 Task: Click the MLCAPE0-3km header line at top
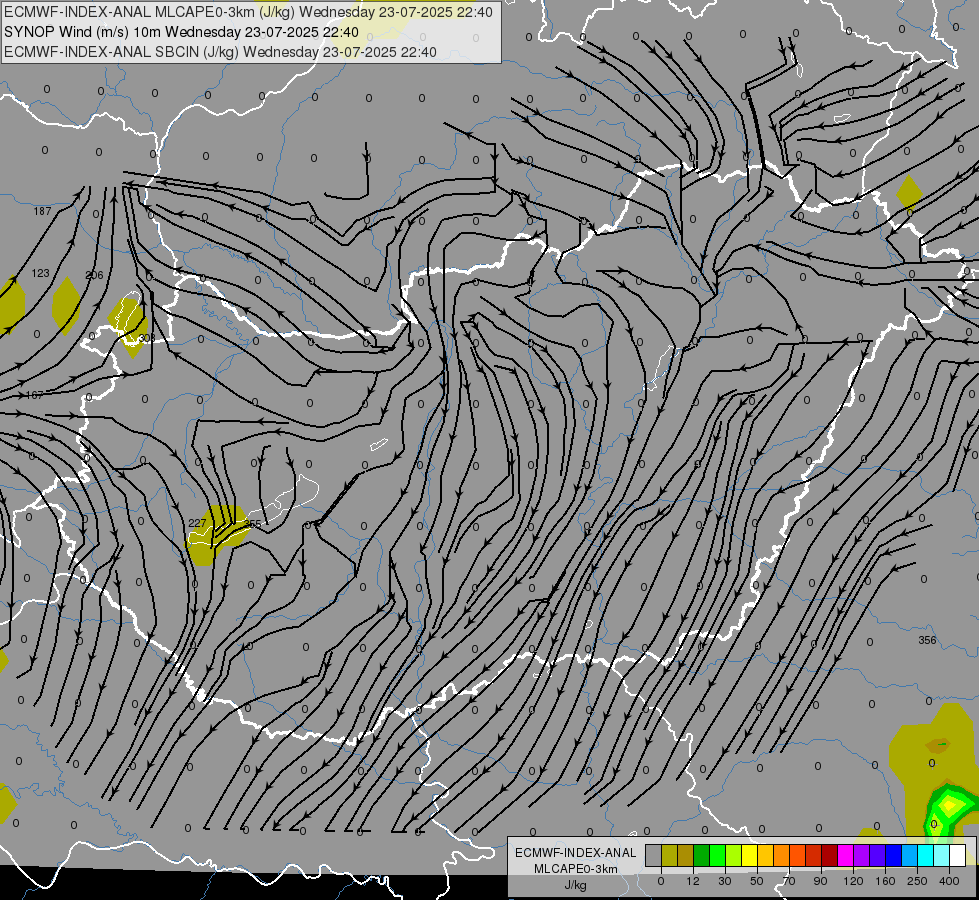point(248,12)
